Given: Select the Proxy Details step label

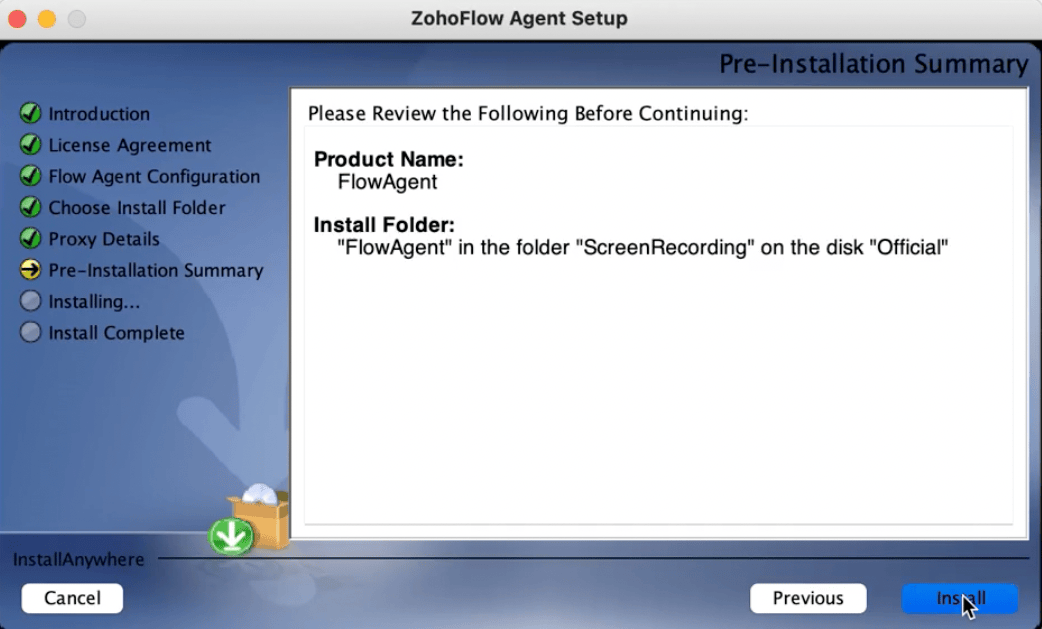Looking at the screenshot, I should click(x=104, y=239).
